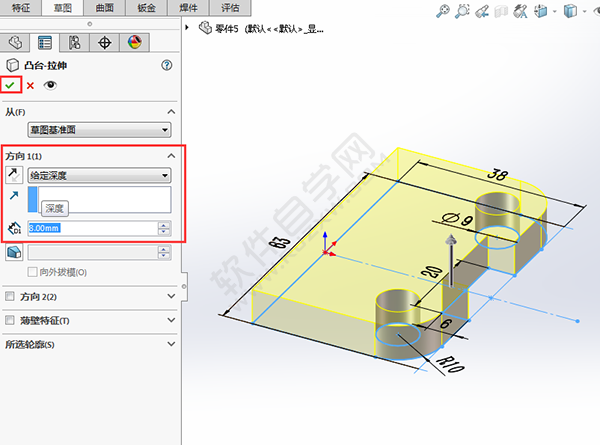Click the extrude depth drag arrow handle
600x445 pixels.
pos(452,260)
